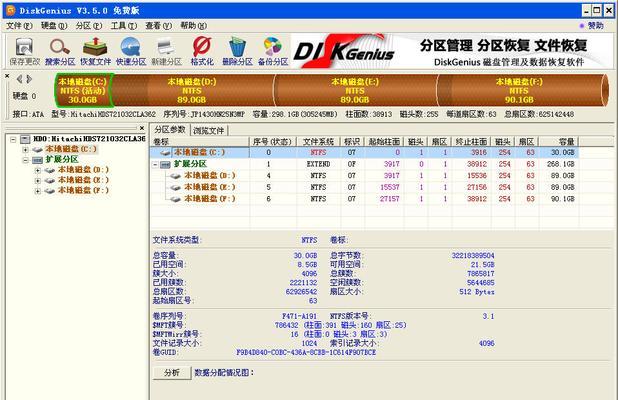
Task: Select 本地磁盘(C:) label in left tree
Action: click(x=71, y=149)
